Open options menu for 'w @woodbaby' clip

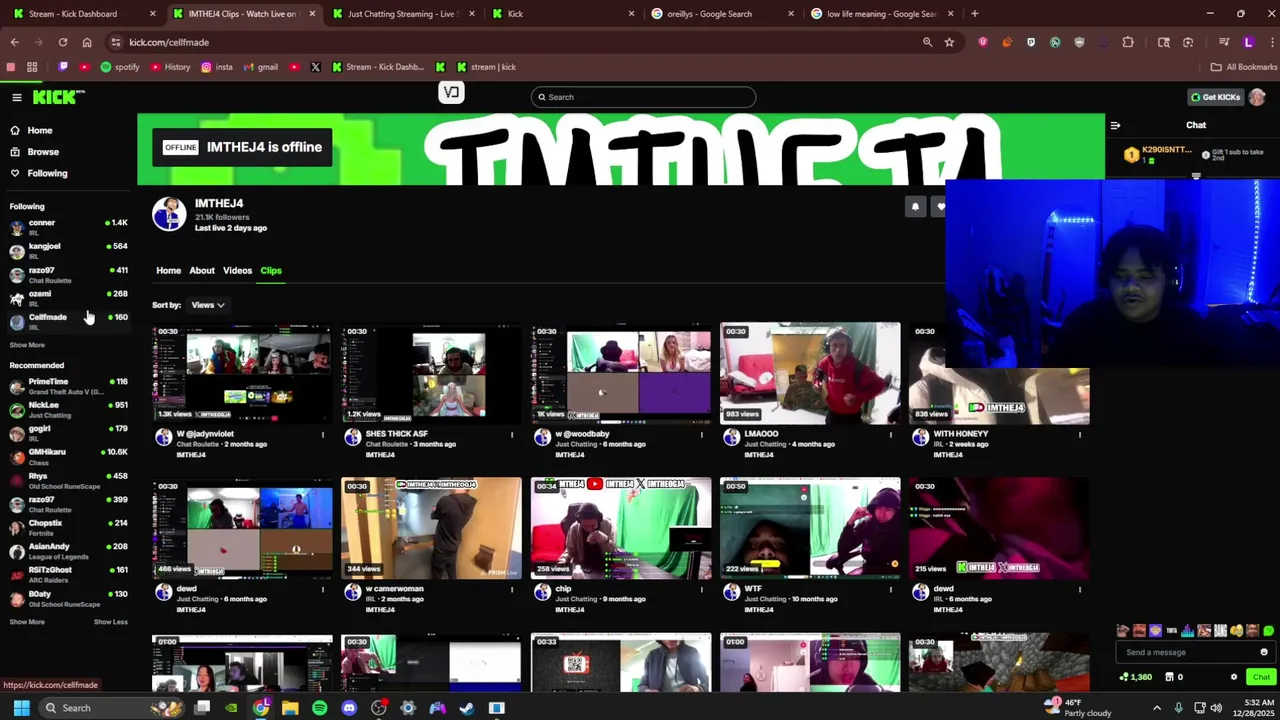(x=701, y=435)
